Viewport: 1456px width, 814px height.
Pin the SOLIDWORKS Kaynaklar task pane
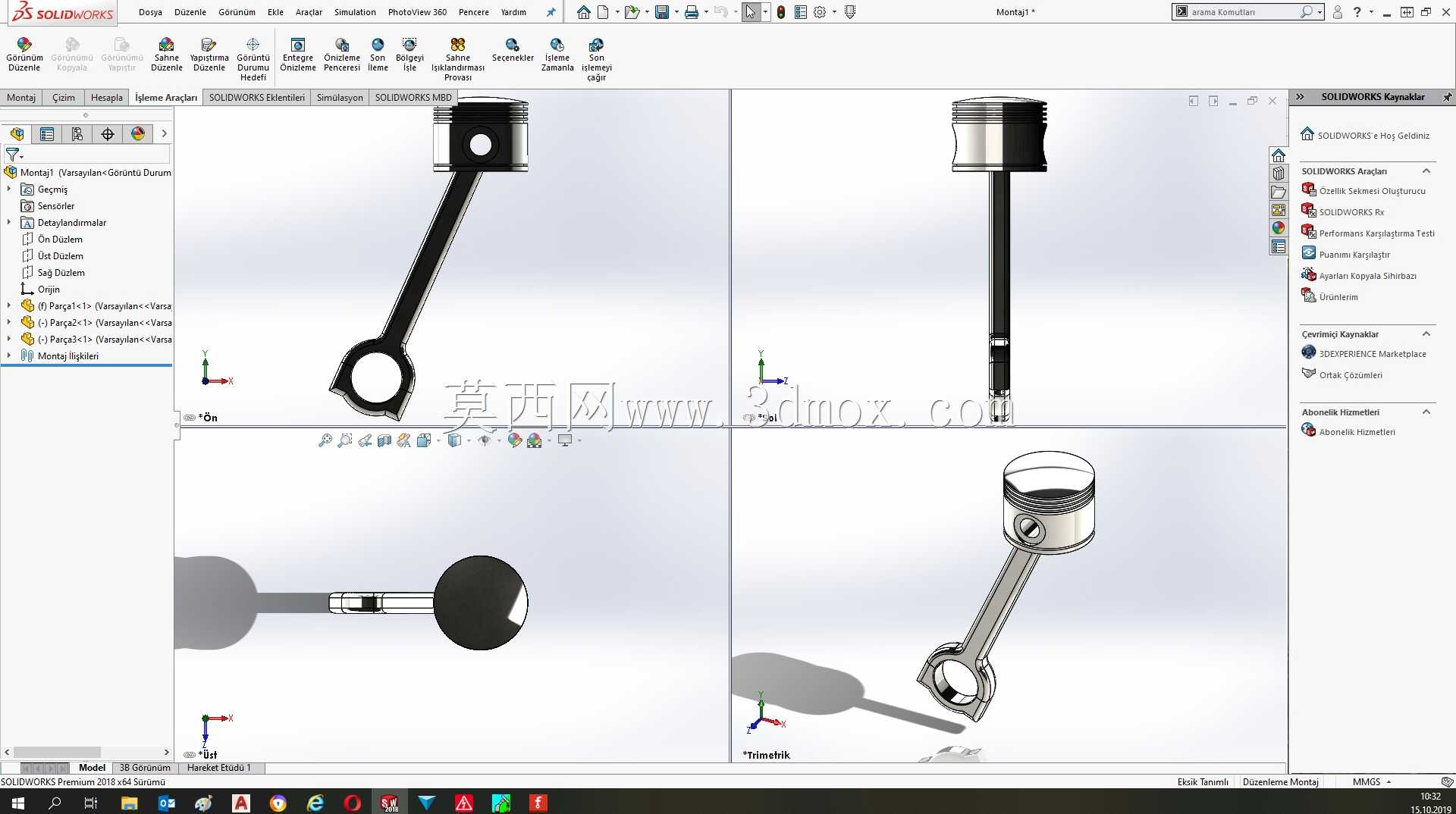point(1447,97)
